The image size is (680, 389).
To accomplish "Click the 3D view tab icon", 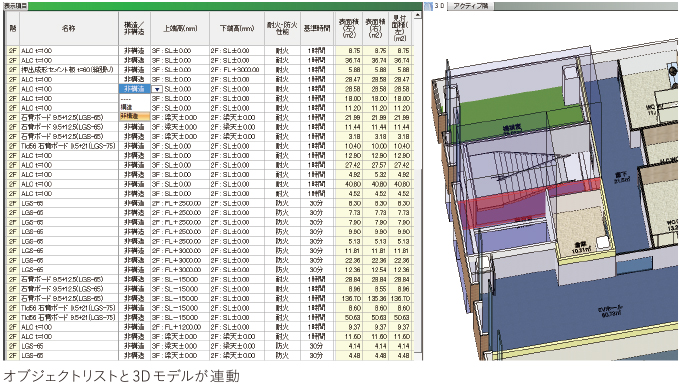I will click(428, 6).
